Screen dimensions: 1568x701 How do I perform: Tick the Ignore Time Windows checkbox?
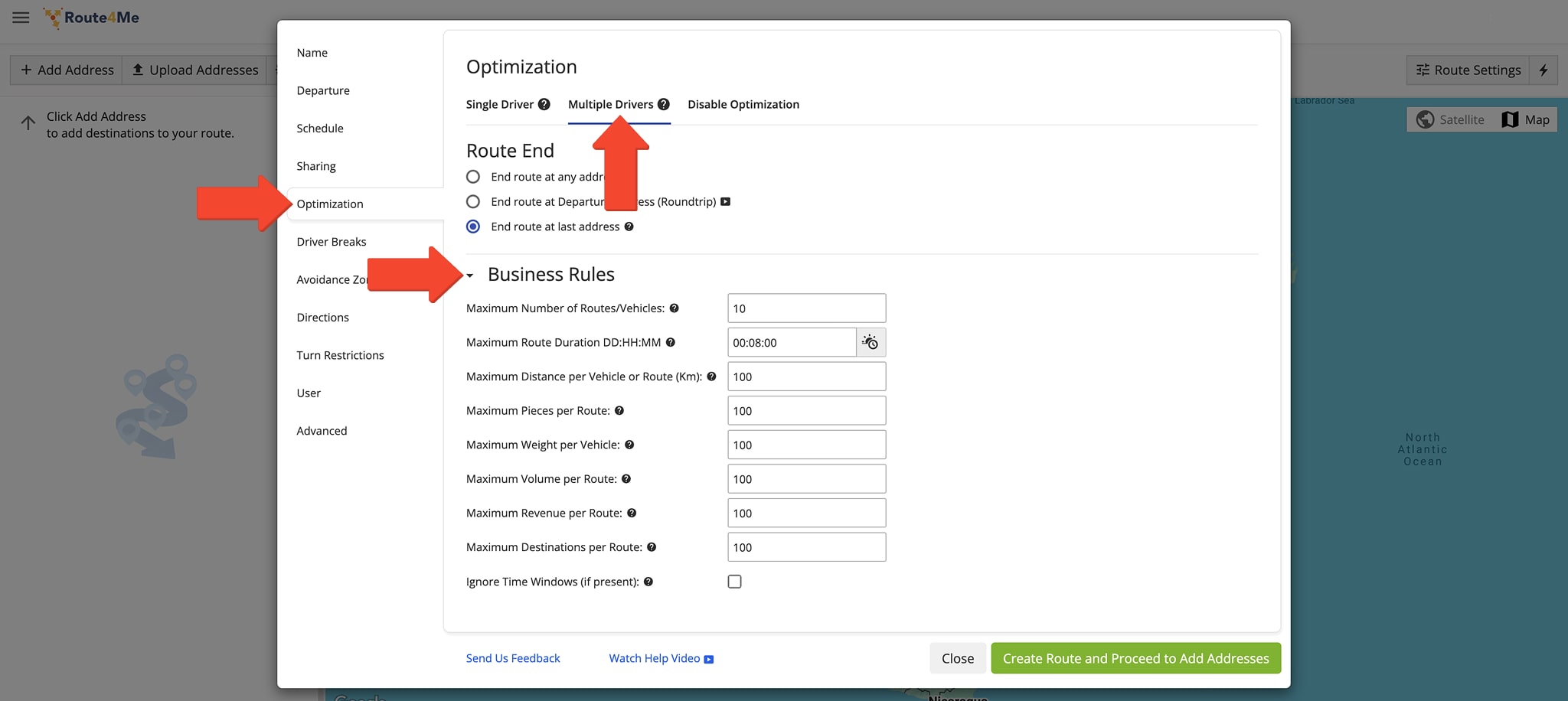click(x=735, y=582)
